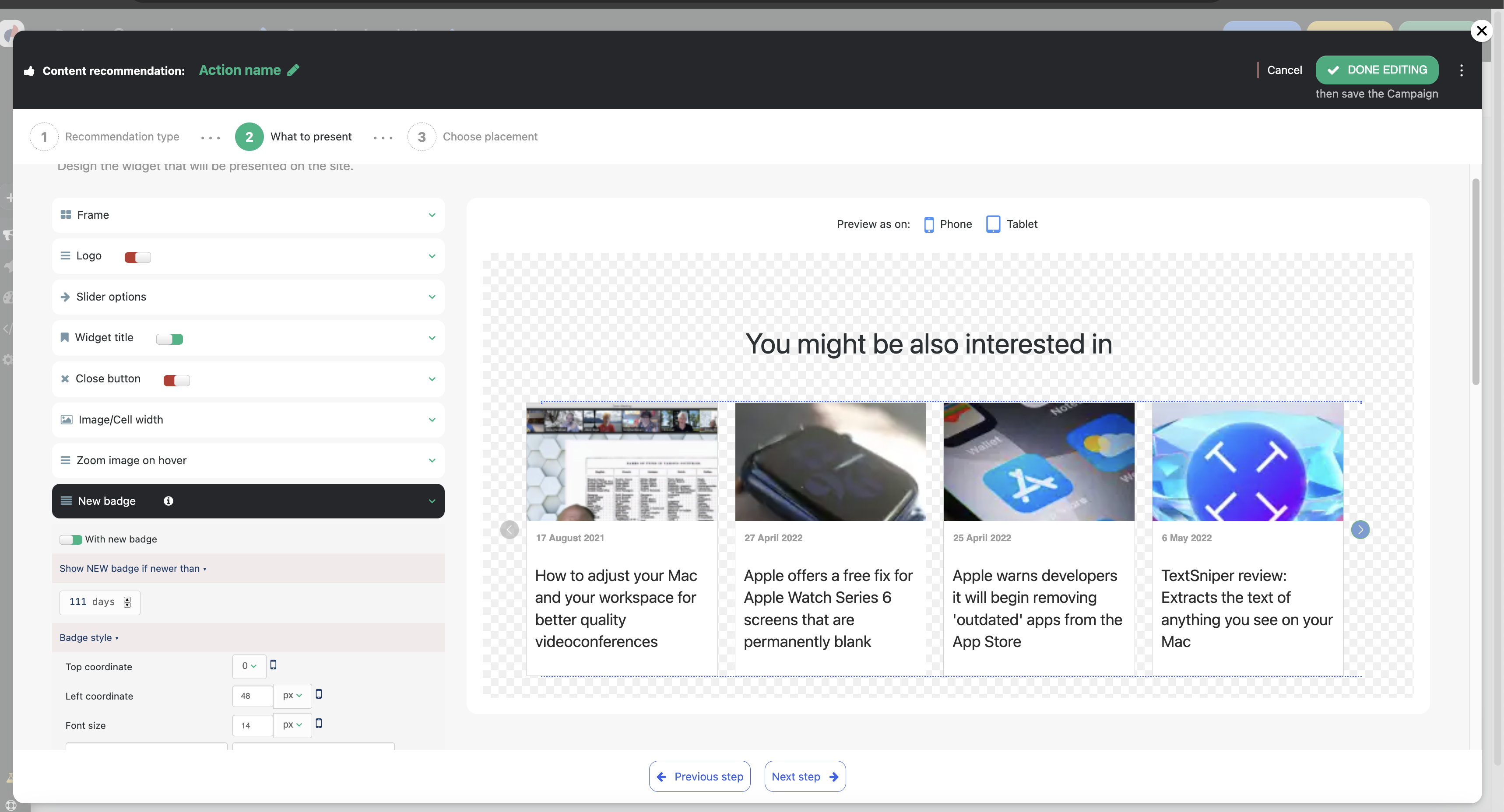Open the videoconferences article thumbnail
This screenshot has width=1504, height=812.
[622, 462]
